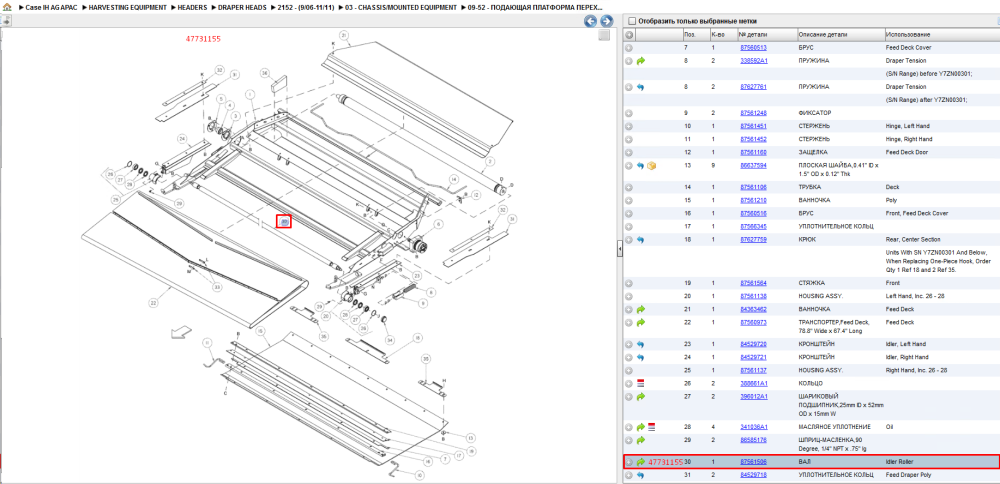This screenshot has width=1000, height=484.
Task: Click the red list icon for part 388661A1
Action: pyautogui.click(x=641, y=383)
